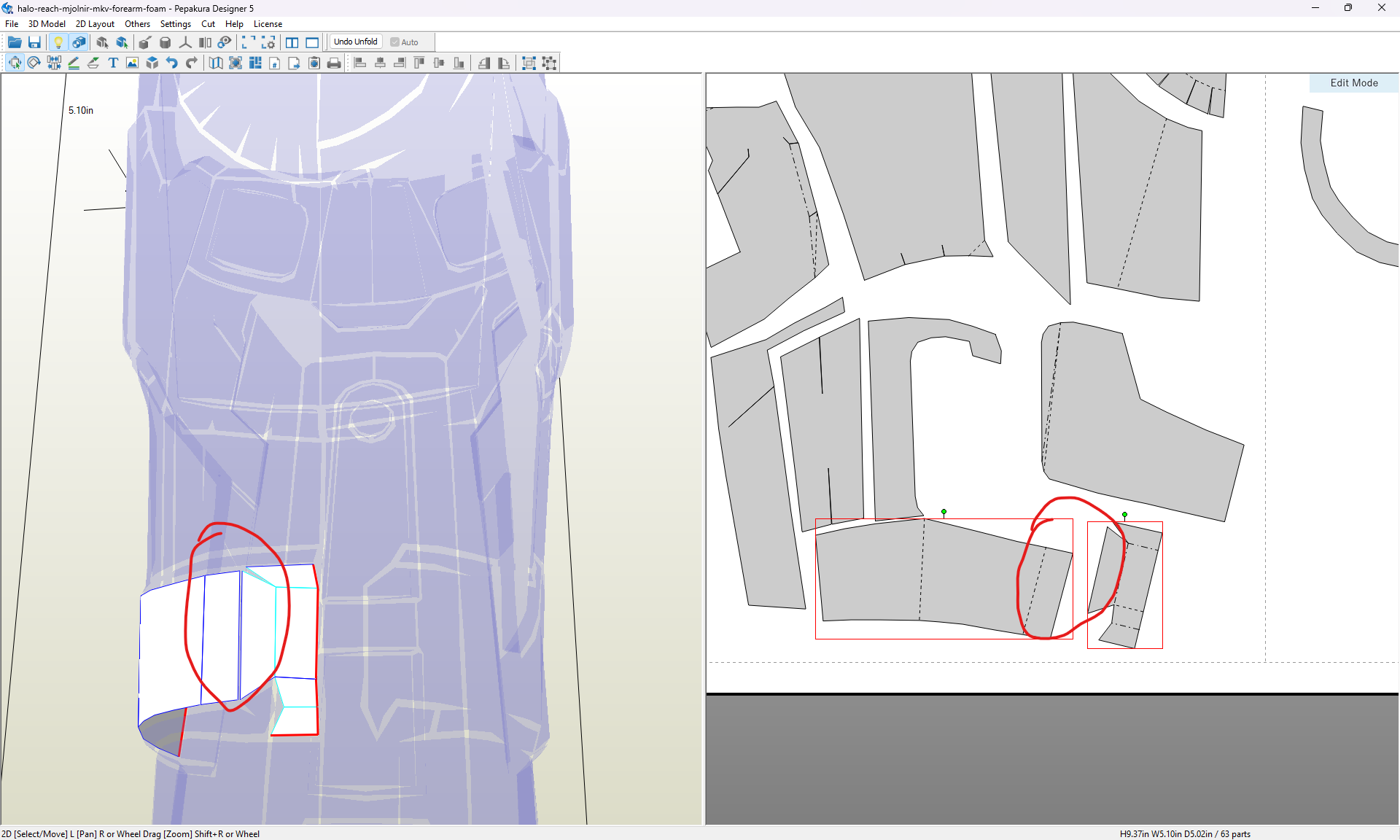Image resolution: width=1400 pixels, height=840 pixels.
Task: Align selected parts to the right
Action: point(400,63)
